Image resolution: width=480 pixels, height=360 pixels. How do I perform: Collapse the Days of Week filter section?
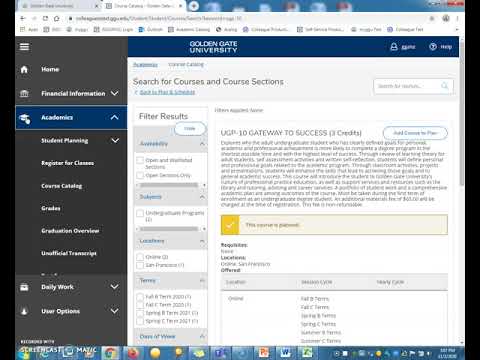pos(202,336)
